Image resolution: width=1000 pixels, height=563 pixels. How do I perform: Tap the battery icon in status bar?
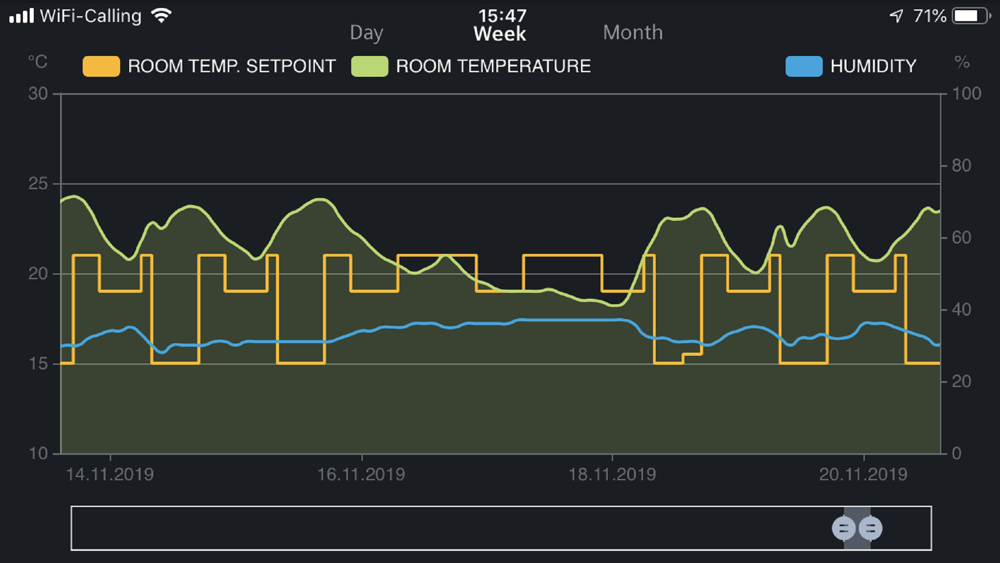click(x=971, y=16)
